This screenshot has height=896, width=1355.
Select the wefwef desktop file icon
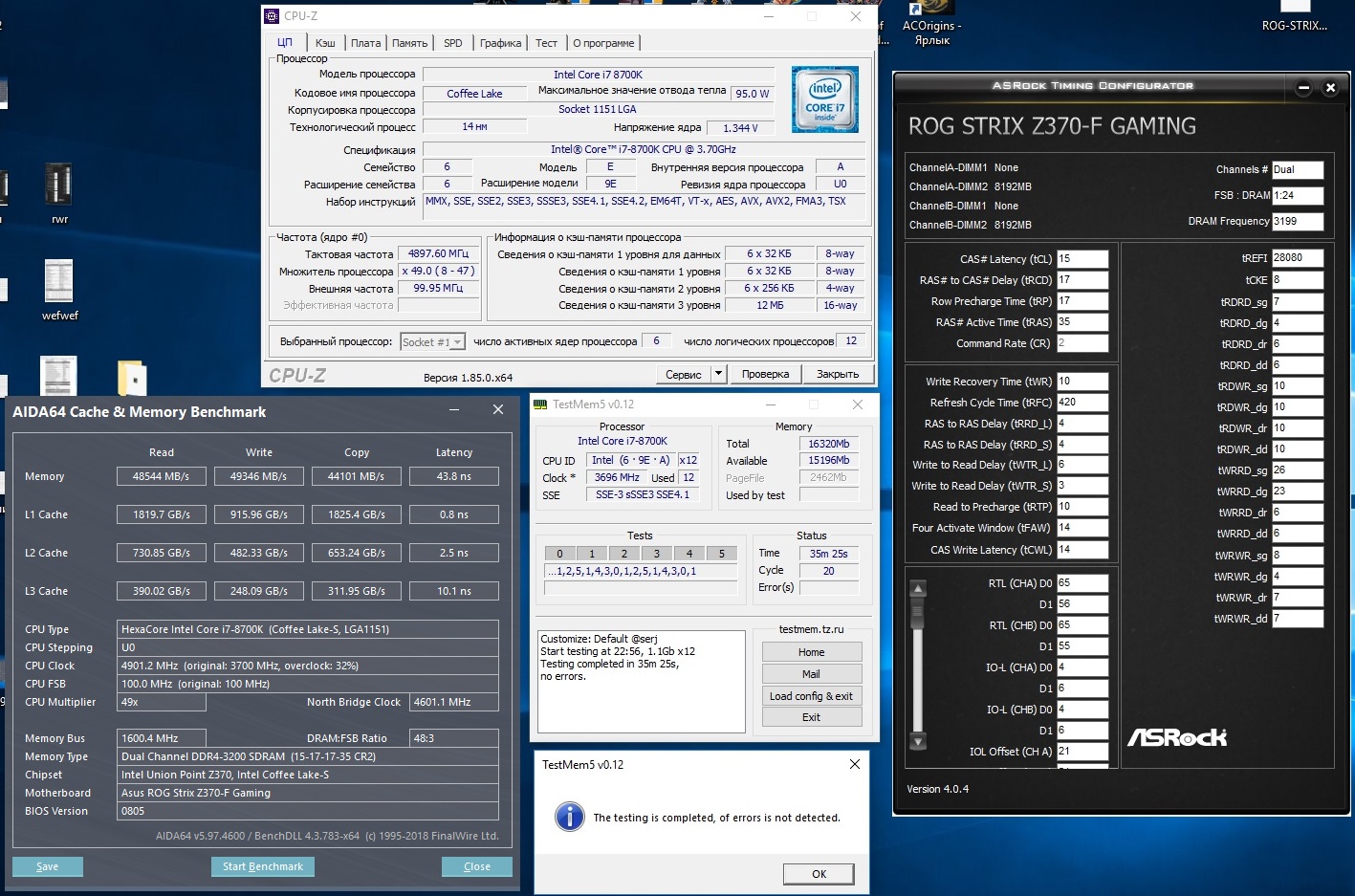click(x=59, y=290)
